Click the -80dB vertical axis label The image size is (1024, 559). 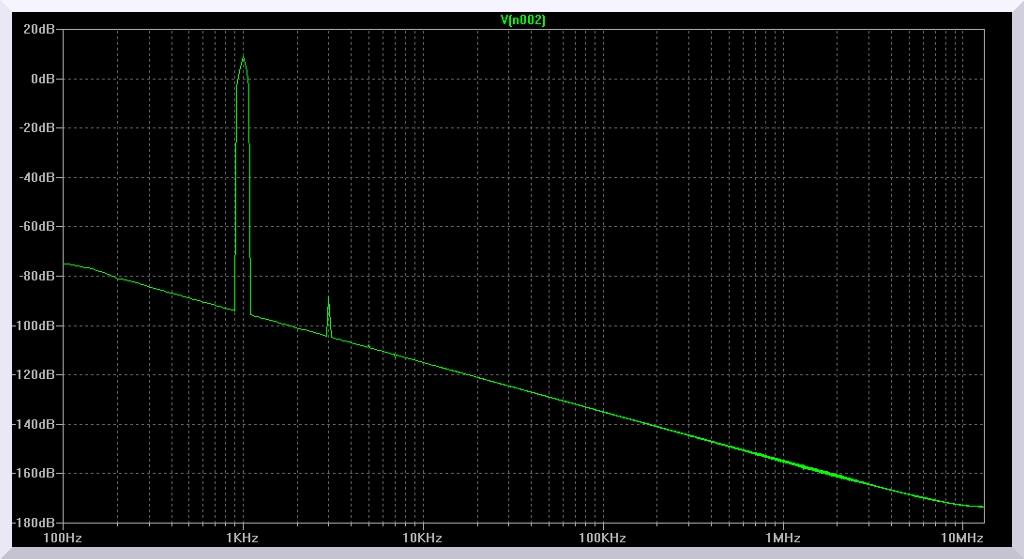[37, 276]
